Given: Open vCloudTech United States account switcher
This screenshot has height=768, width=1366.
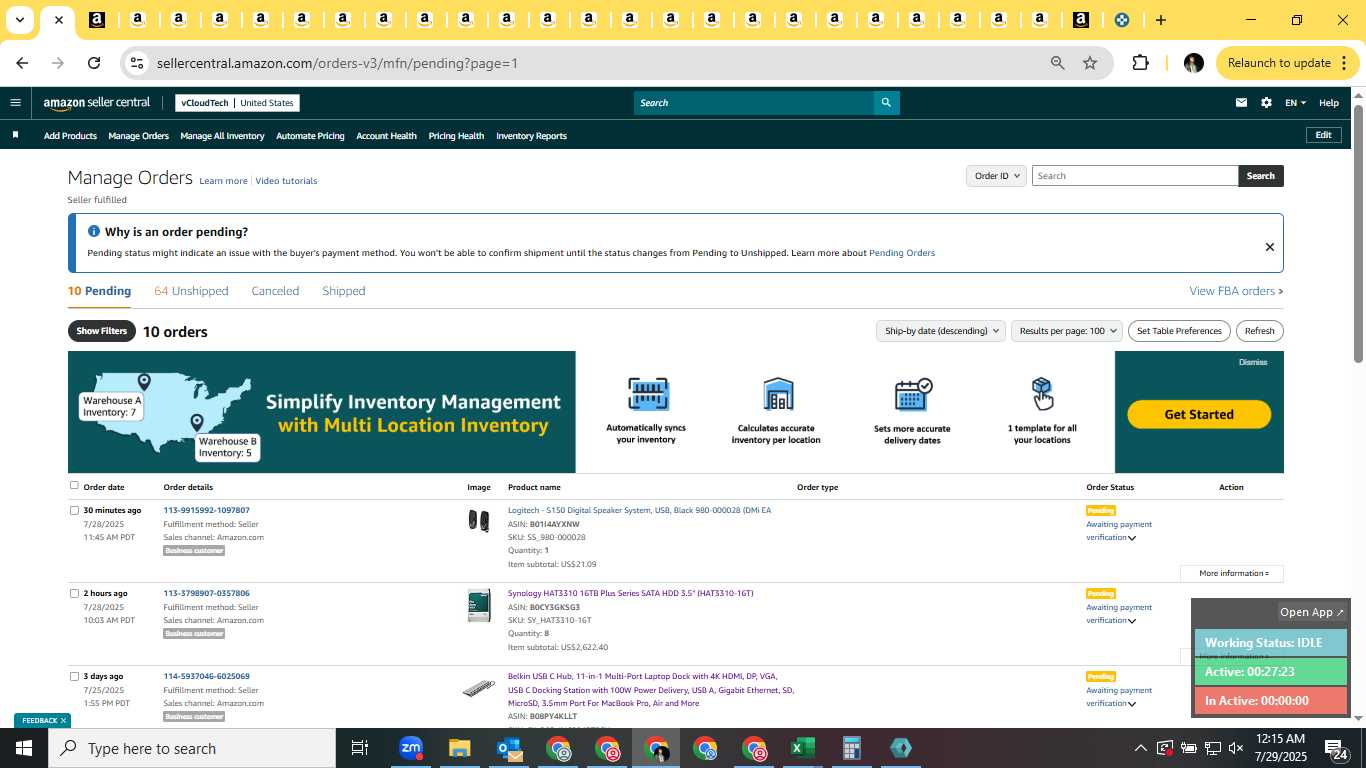Looking at the screenshot, I should point(237,103).
